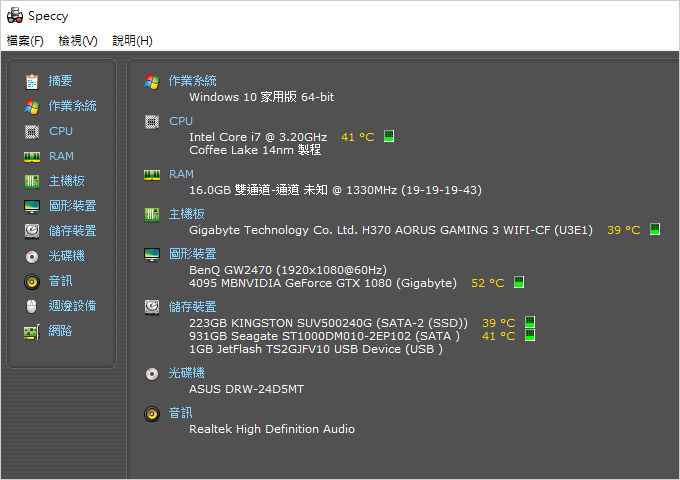Click the Speccy app icon in title bar
Image resolution: width=680 pixels, height=480 pixels.
tap(15, 16)
